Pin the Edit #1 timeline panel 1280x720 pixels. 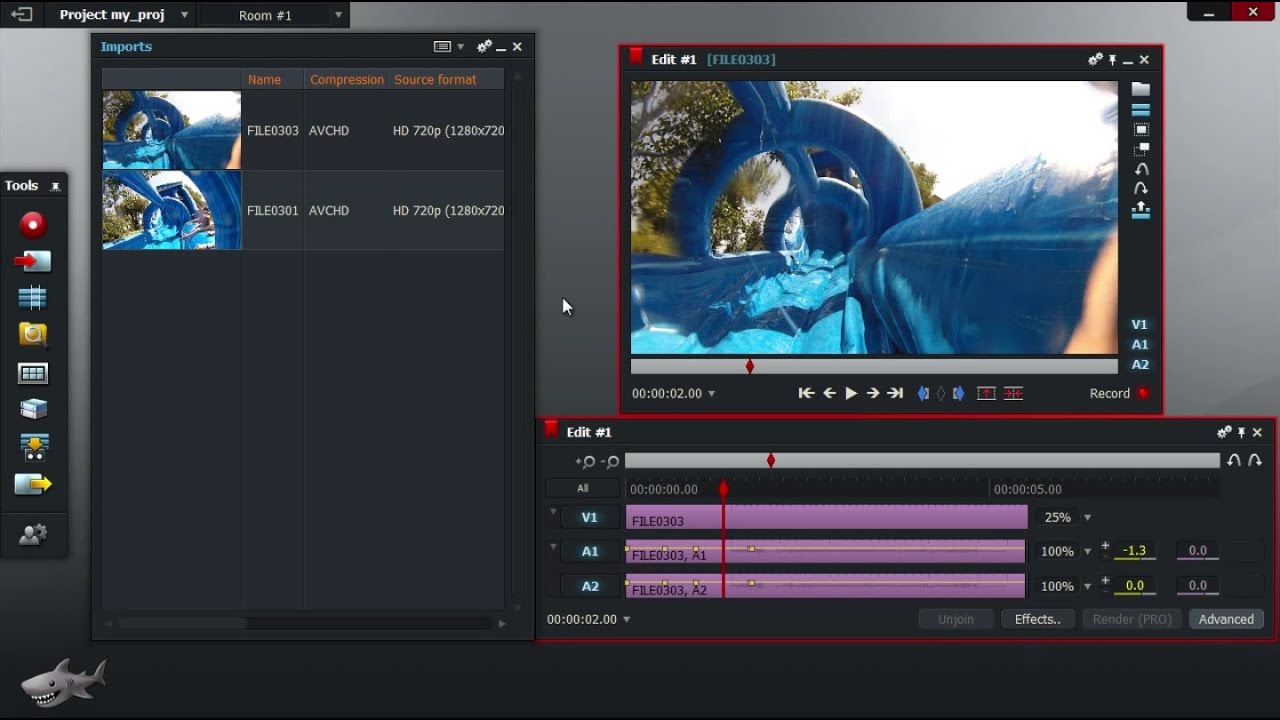(x=1241, y=432)
